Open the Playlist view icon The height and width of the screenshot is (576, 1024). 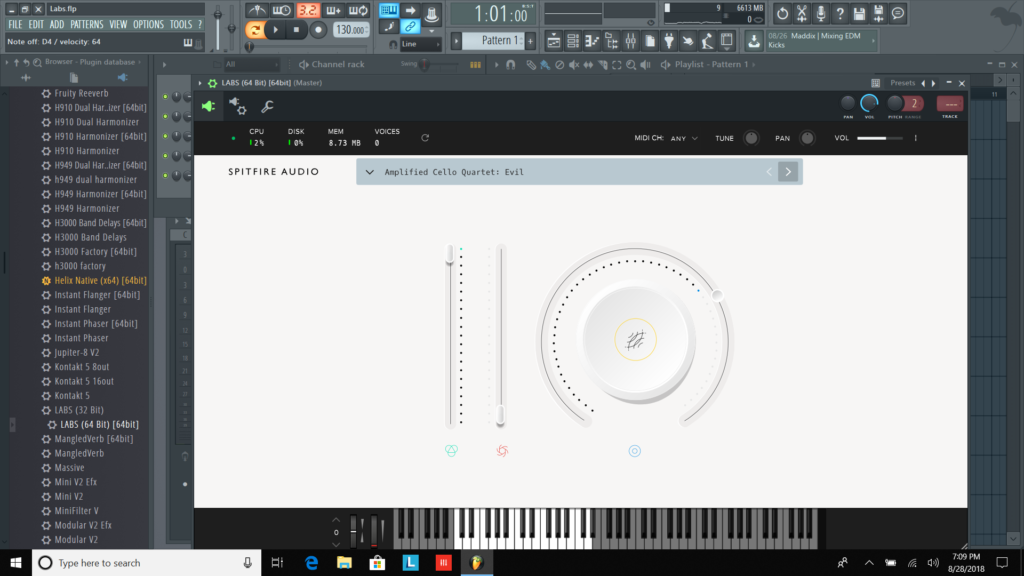pos(553,41)
